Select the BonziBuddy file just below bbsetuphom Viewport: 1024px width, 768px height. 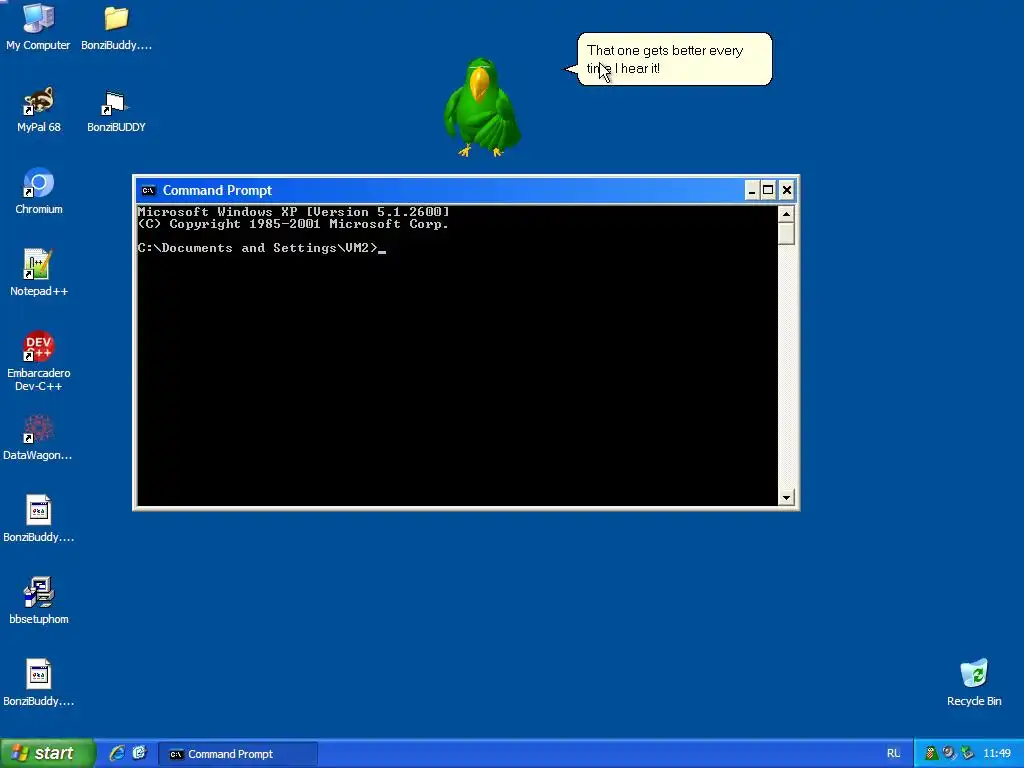(x=39, y=683)
